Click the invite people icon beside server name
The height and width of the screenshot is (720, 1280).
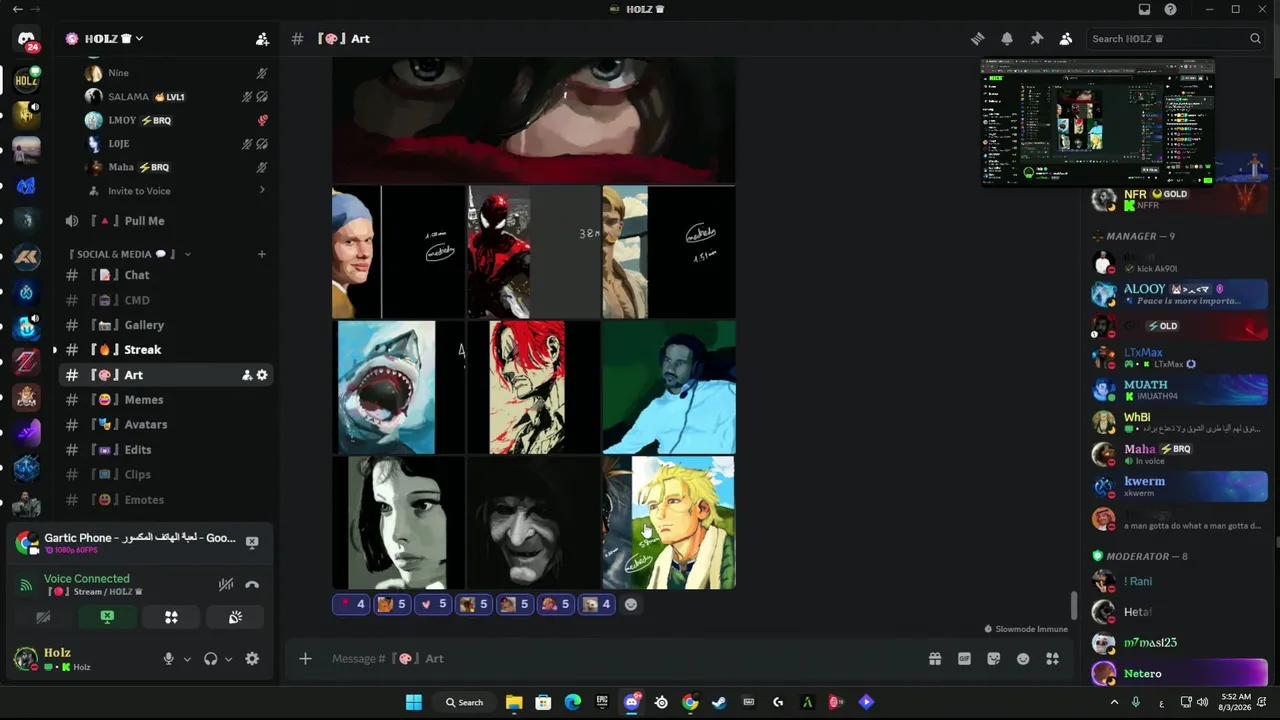[262, 39]
